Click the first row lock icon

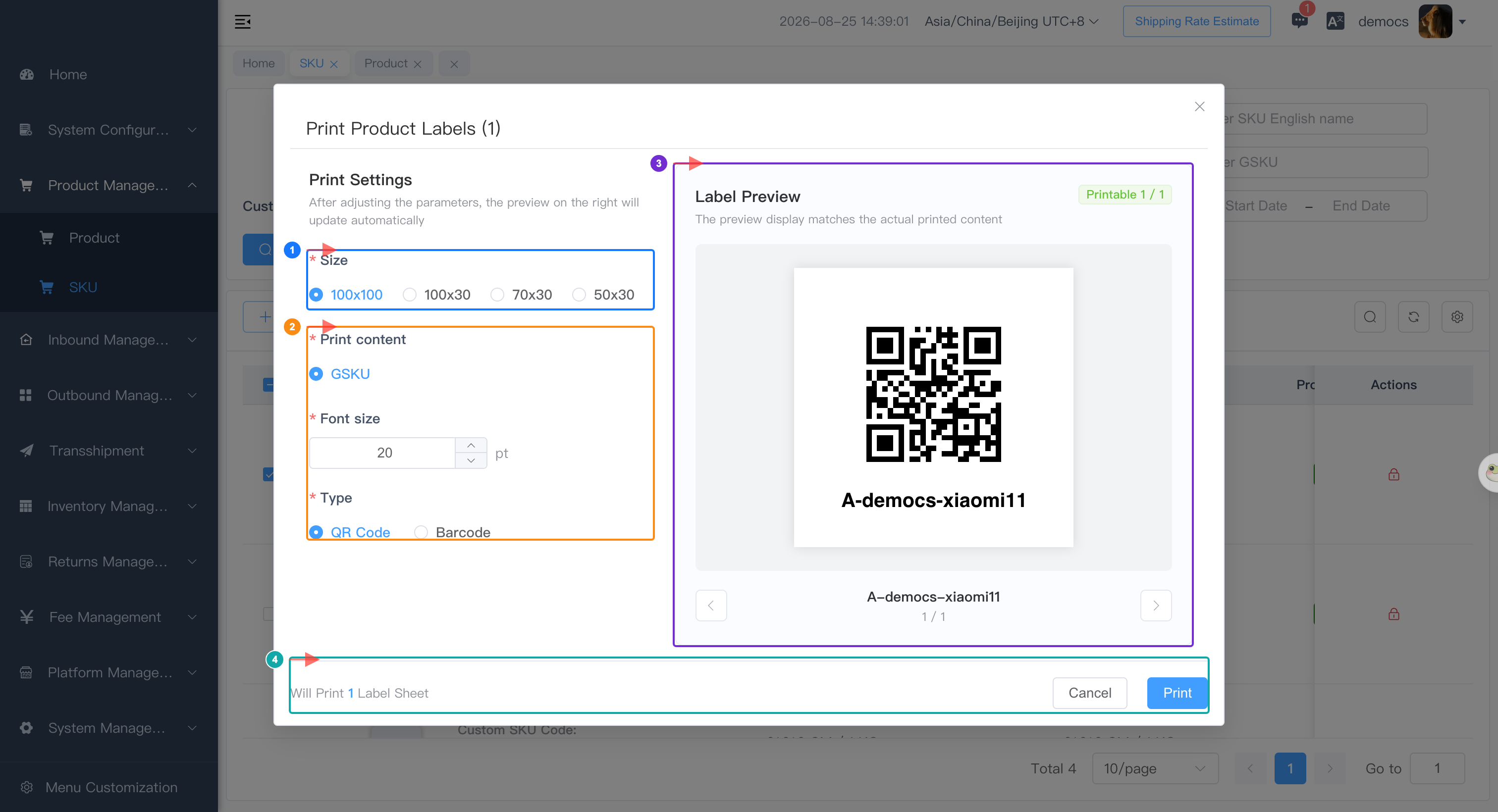coord(1394,474)
